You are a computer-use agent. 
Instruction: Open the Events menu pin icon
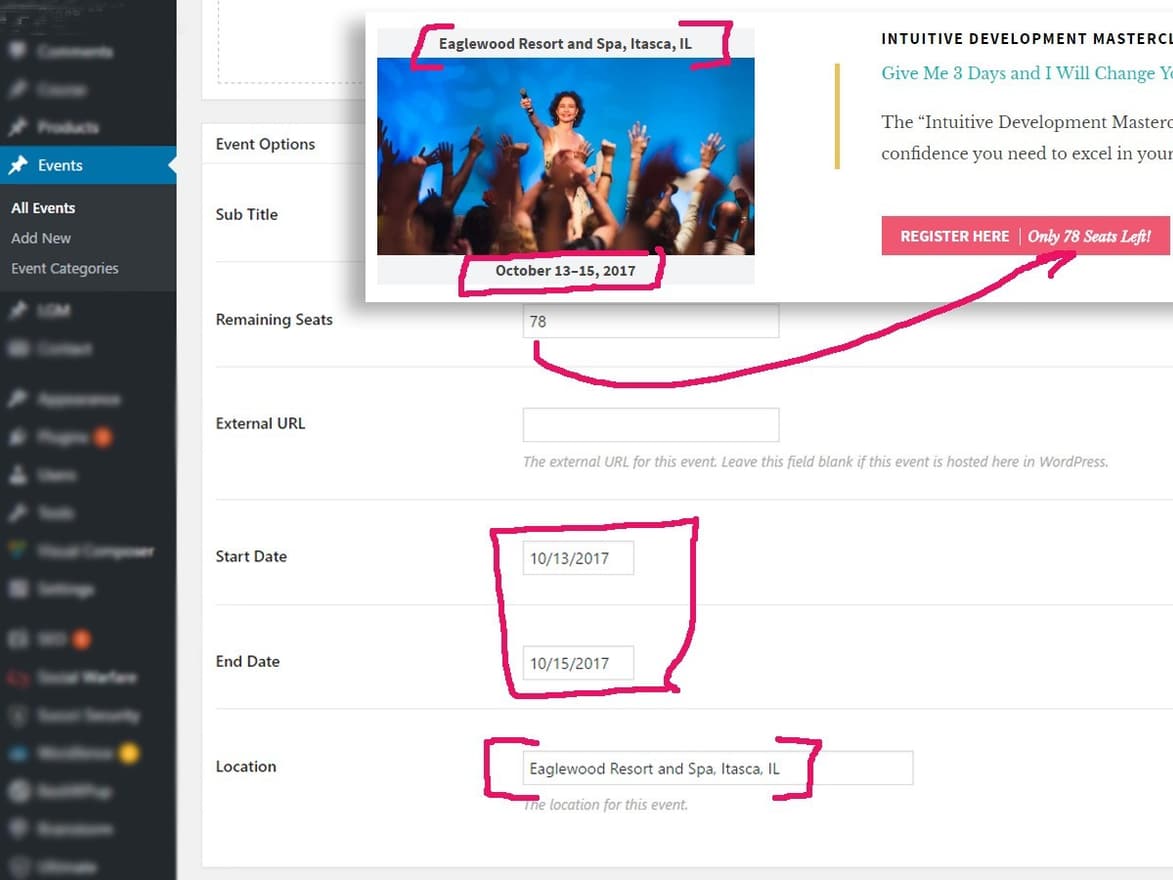(x=18, y=165)
